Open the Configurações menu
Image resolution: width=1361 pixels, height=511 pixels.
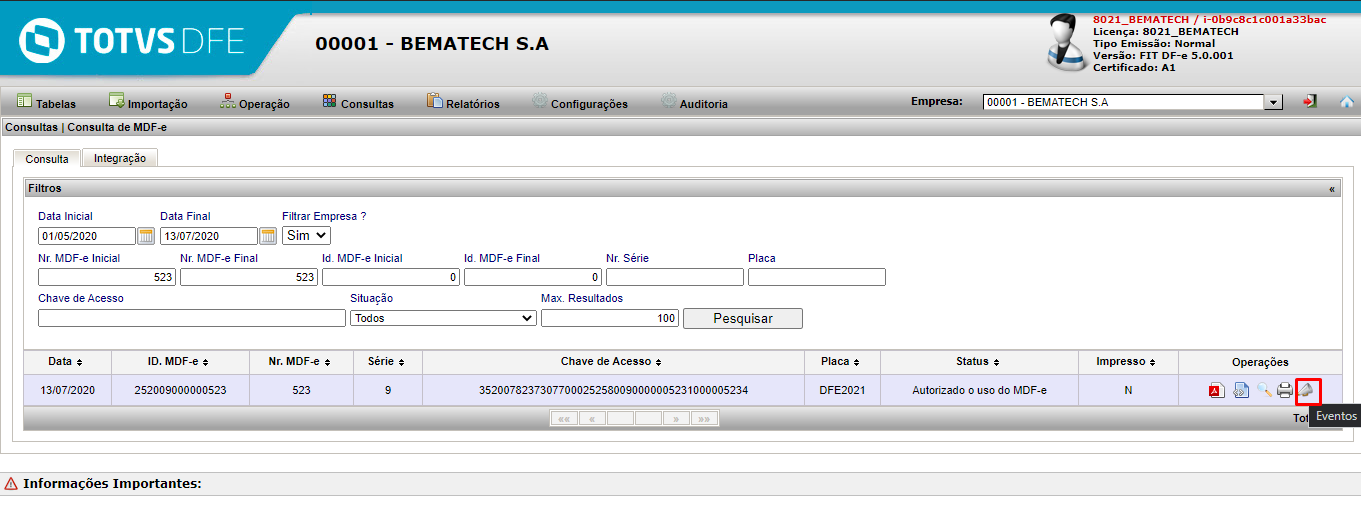[579, 103]
